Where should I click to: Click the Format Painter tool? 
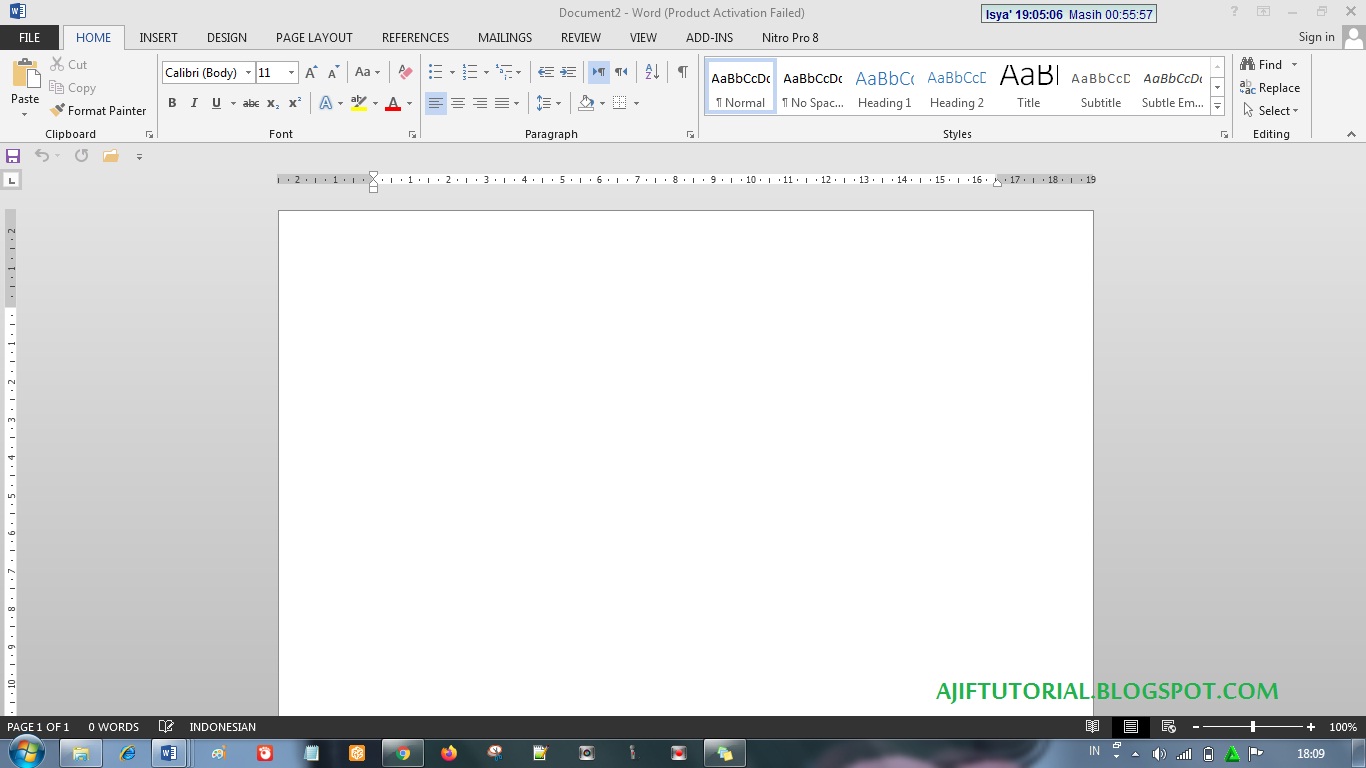(98, 110)
